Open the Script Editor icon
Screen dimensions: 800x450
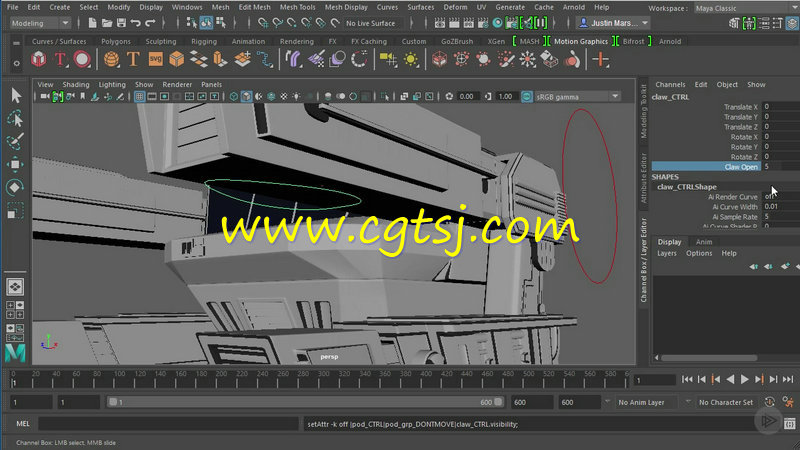click(x=789, y=423)
